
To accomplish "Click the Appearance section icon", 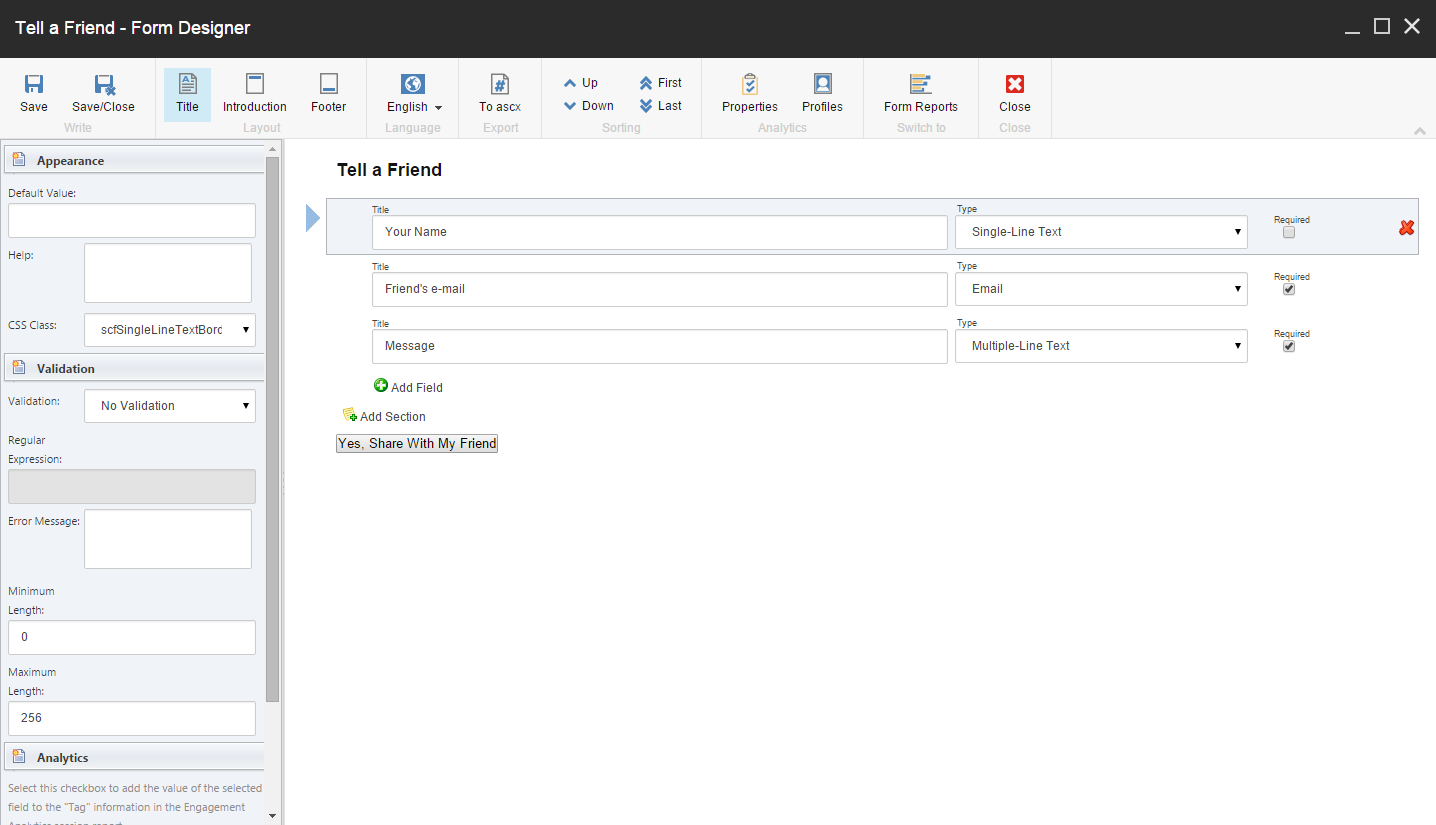I will (x=19, y=160).
